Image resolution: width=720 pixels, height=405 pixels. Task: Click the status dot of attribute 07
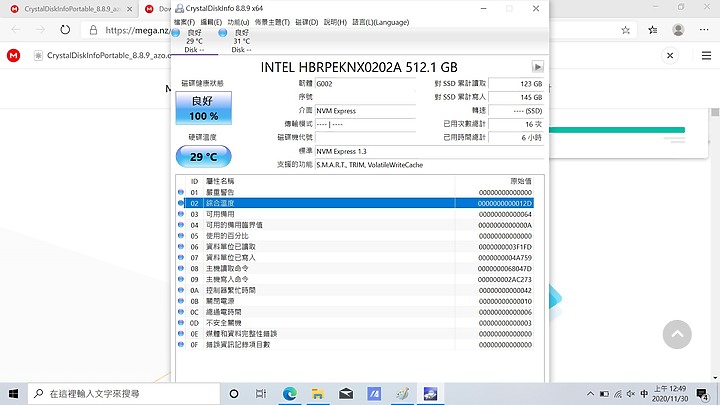pyautogui.click(x=180, y=258)
